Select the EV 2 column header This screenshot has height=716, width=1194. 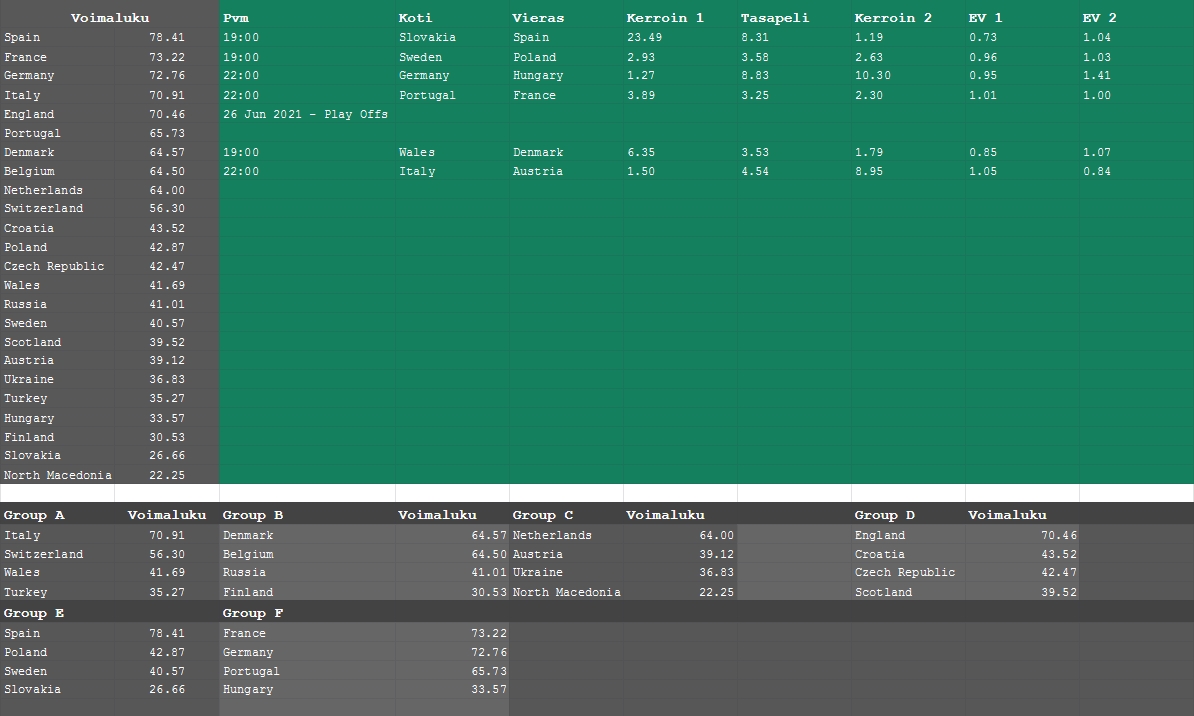click(1099, 18)
